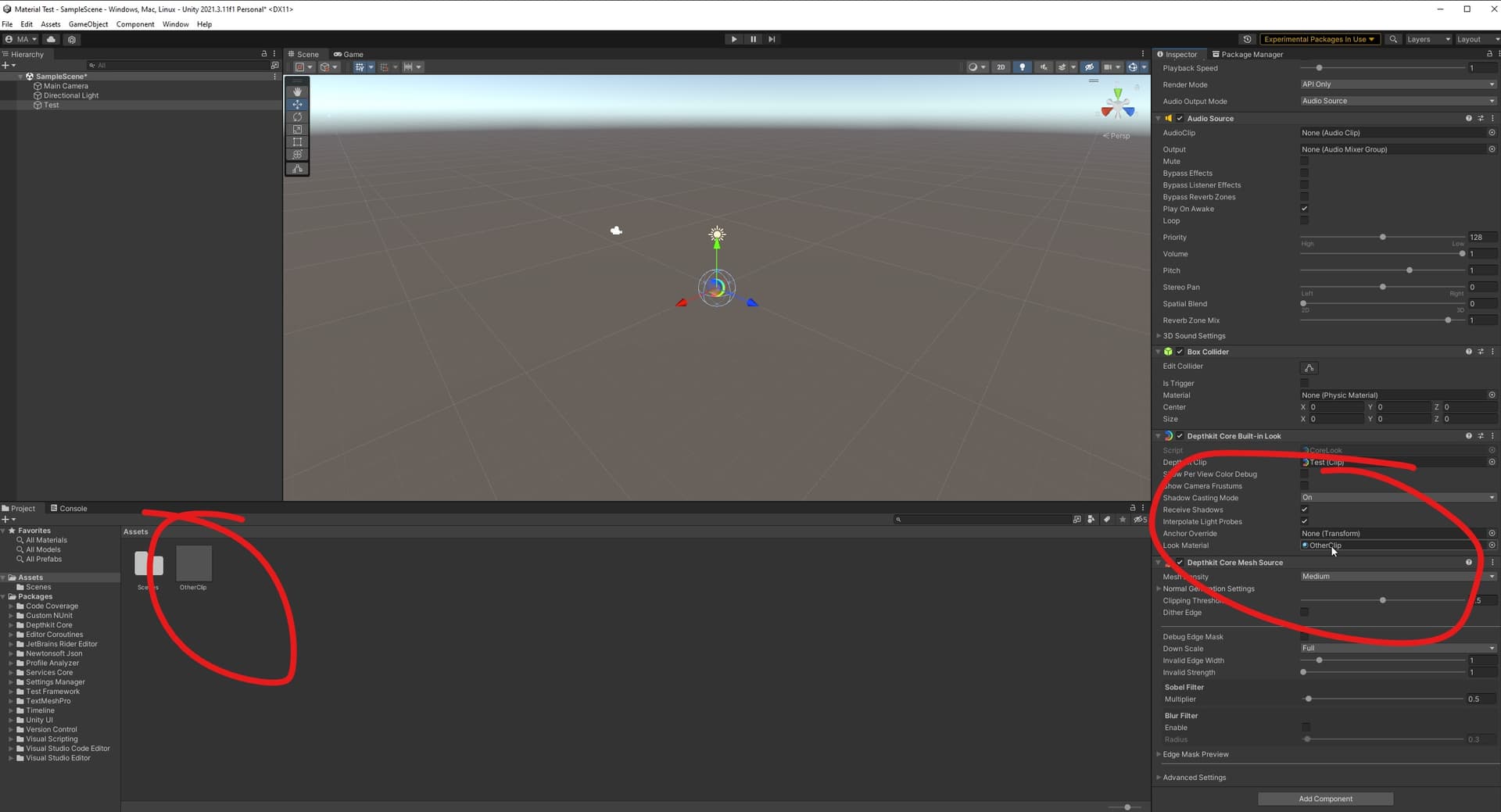Select the OtherClip asset thumbnail
This screenshot has width=1501, height=812.
pos(194,563)
